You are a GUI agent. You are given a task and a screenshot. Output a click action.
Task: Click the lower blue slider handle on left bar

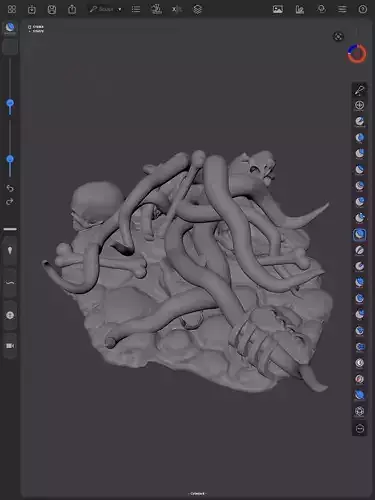(10, 159)
